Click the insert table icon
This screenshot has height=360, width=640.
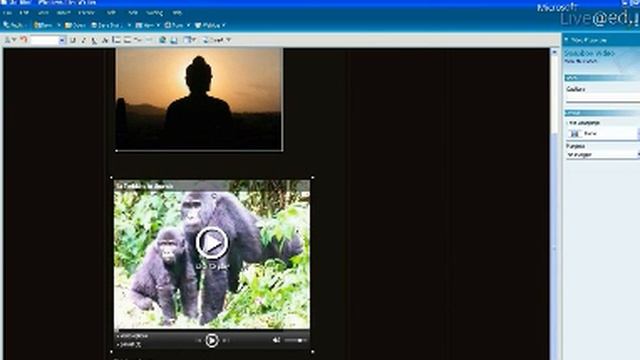187,40
